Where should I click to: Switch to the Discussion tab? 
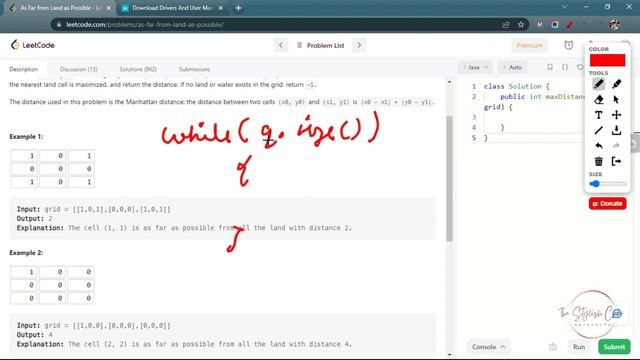click(x=78, y=69)
